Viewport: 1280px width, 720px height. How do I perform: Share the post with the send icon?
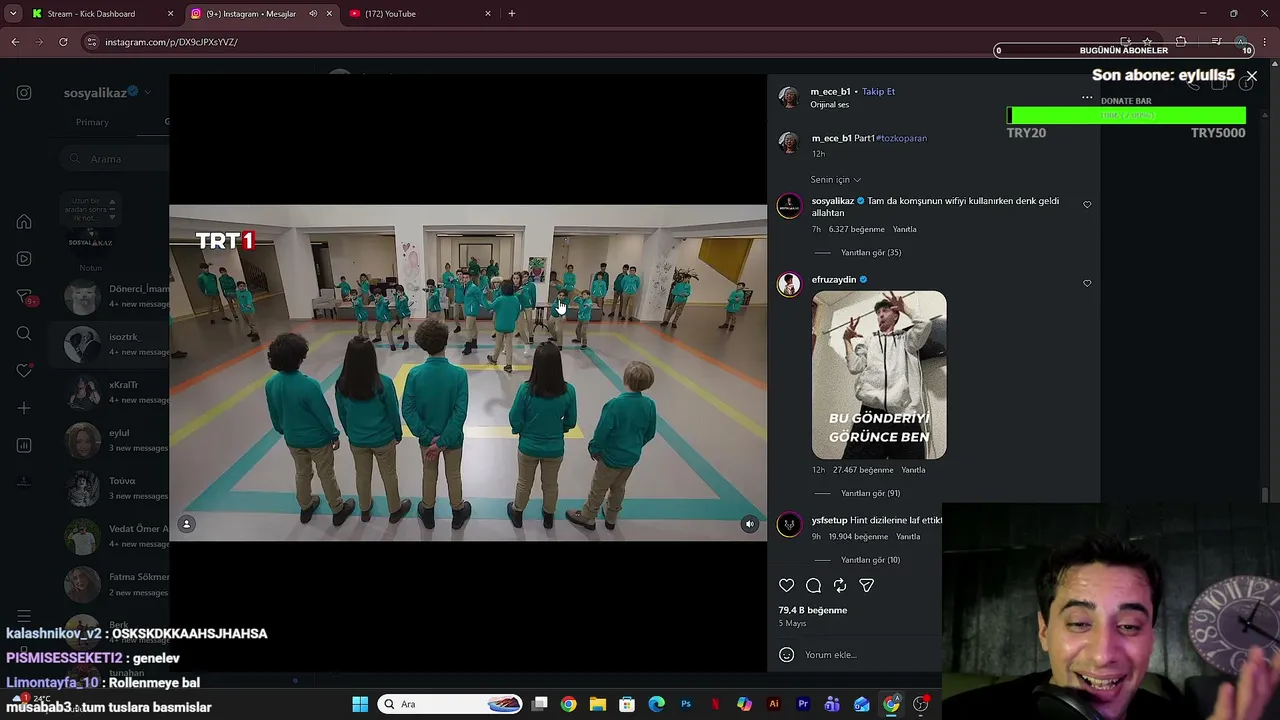(867, 586)
